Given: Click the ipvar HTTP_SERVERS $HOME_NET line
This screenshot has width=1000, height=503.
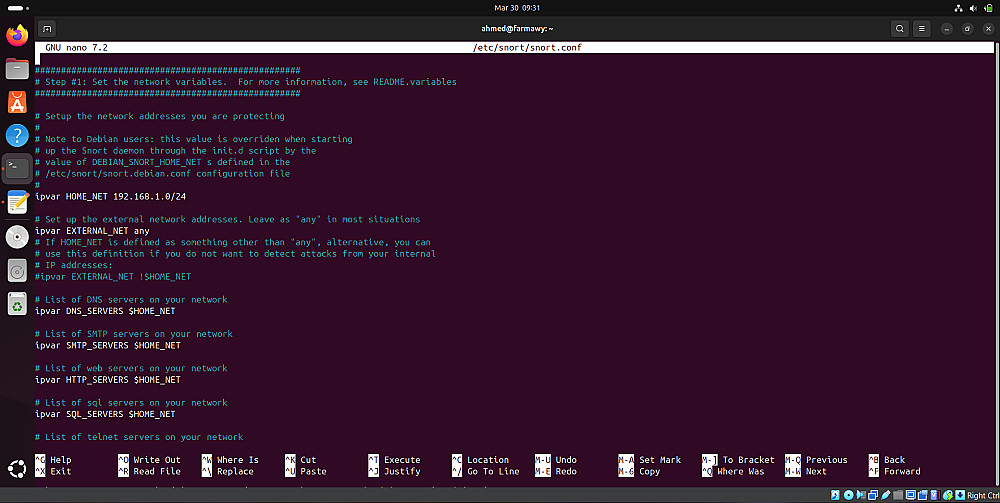Looking at the screenshot, I should click(x=108, y=380).
